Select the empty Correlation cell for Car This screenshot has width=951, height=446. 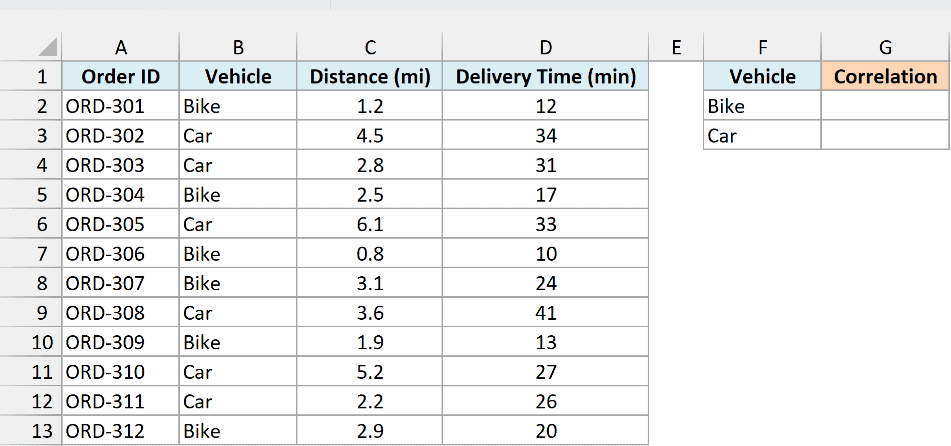point(885,135)
